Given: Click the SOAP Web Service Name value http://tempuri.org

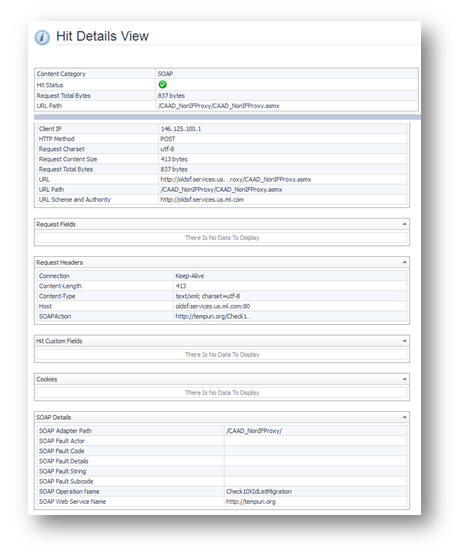Looking at the screenshot, I should click(251, 502).
